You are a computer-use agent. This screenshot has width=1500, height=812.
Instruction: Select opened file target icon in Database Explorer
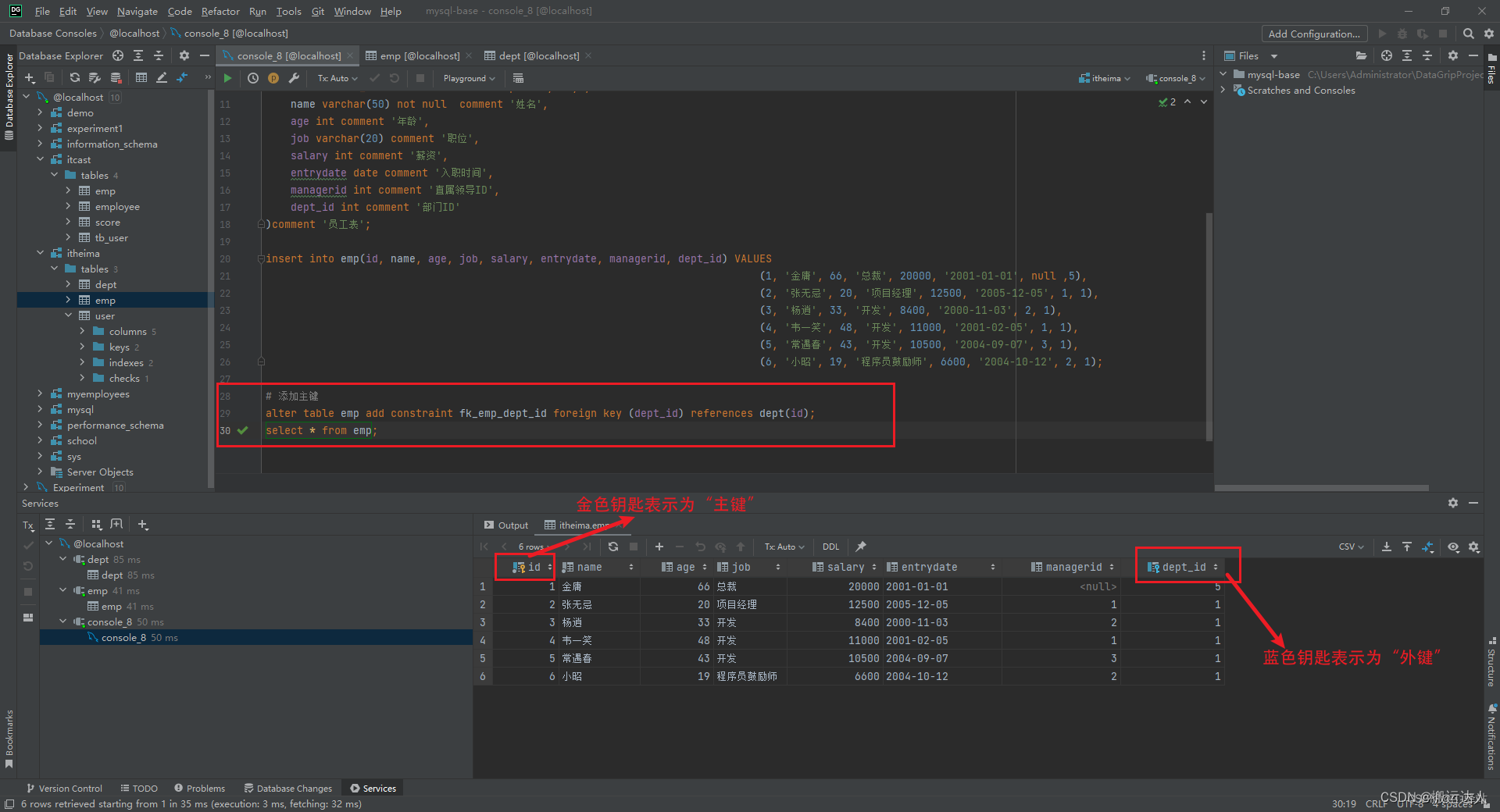[x=118, y=55]
